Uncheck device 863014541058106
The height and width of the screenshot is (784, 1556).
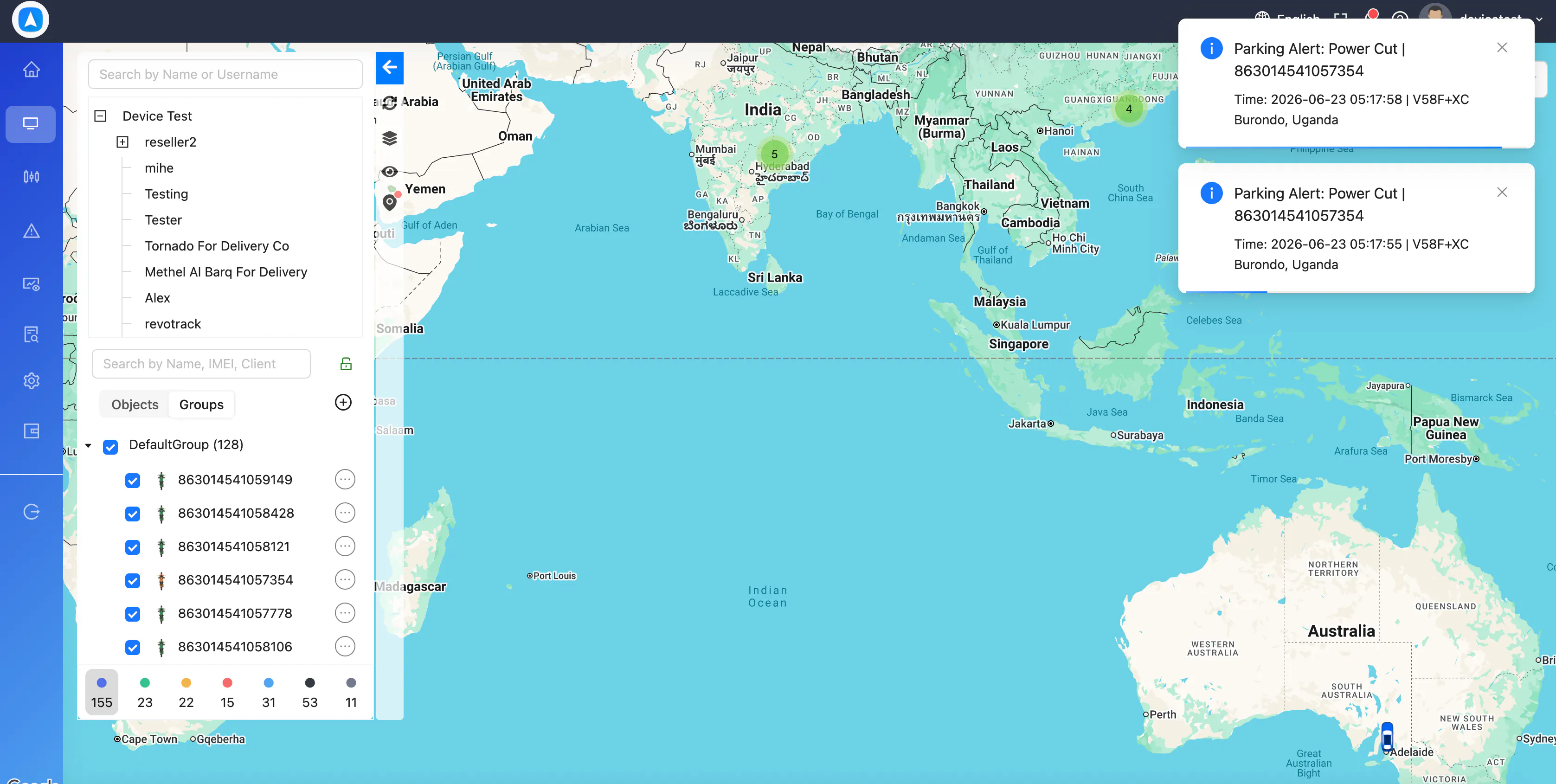[132, 648]
